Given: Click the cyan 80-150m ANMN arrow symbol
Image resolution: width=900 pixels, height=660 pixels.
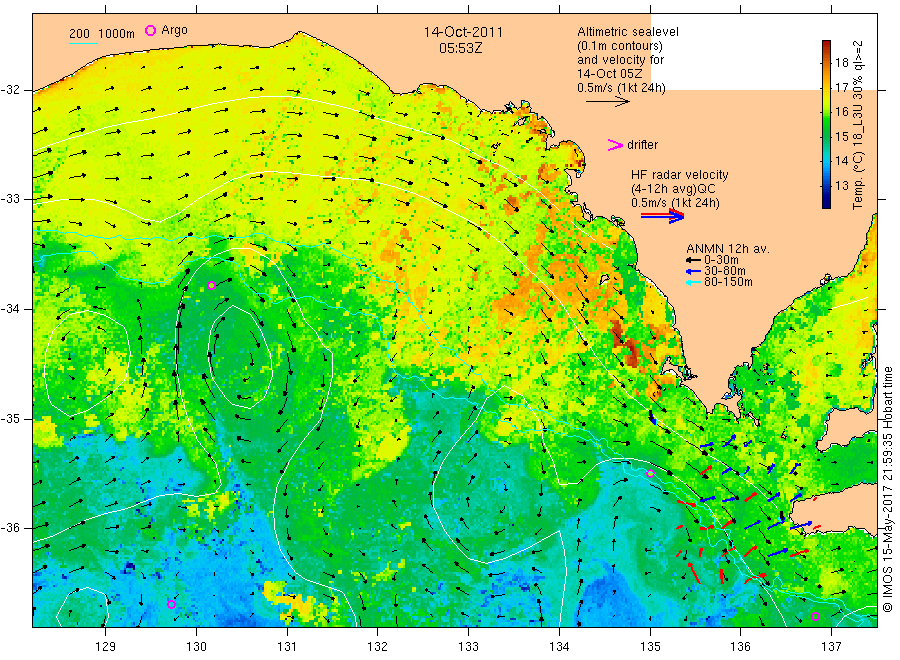Looking at the screenshot, I should (x=693, y=282).
